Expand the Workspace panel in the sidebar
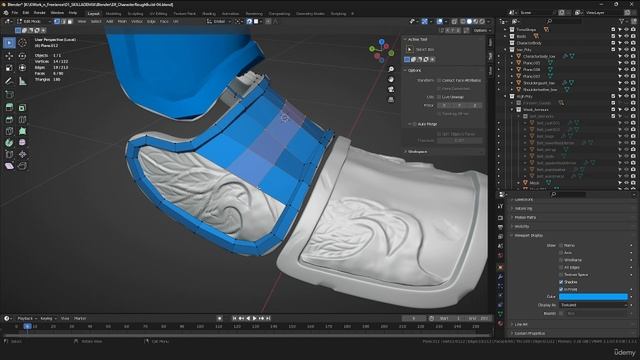Viewport: 640px width, 360px height. (417, 151)
